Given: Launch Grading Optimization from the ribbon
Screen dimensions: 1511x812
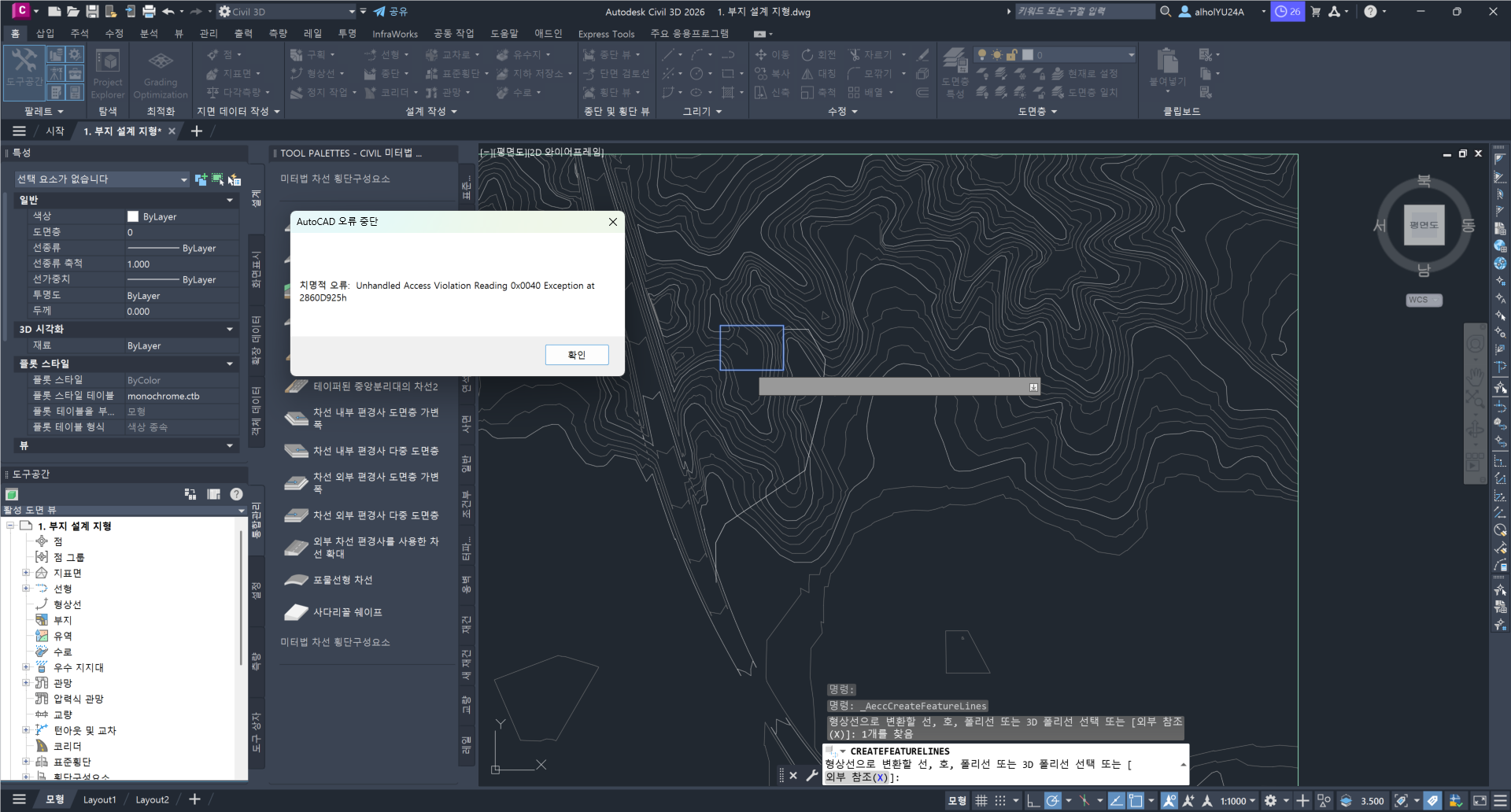Looking at the screenshot, I should click(x=161, y=72).
